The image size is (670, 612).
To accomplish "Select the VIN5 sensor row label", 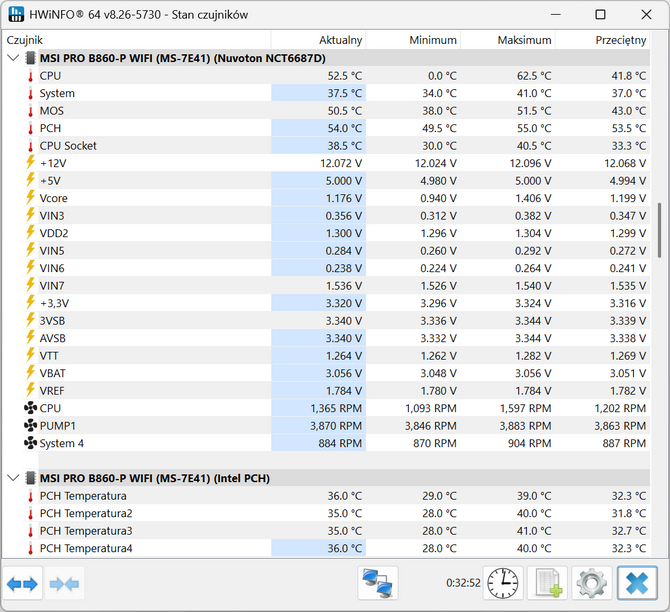I will pyautogui.click(x=52, y=251).
